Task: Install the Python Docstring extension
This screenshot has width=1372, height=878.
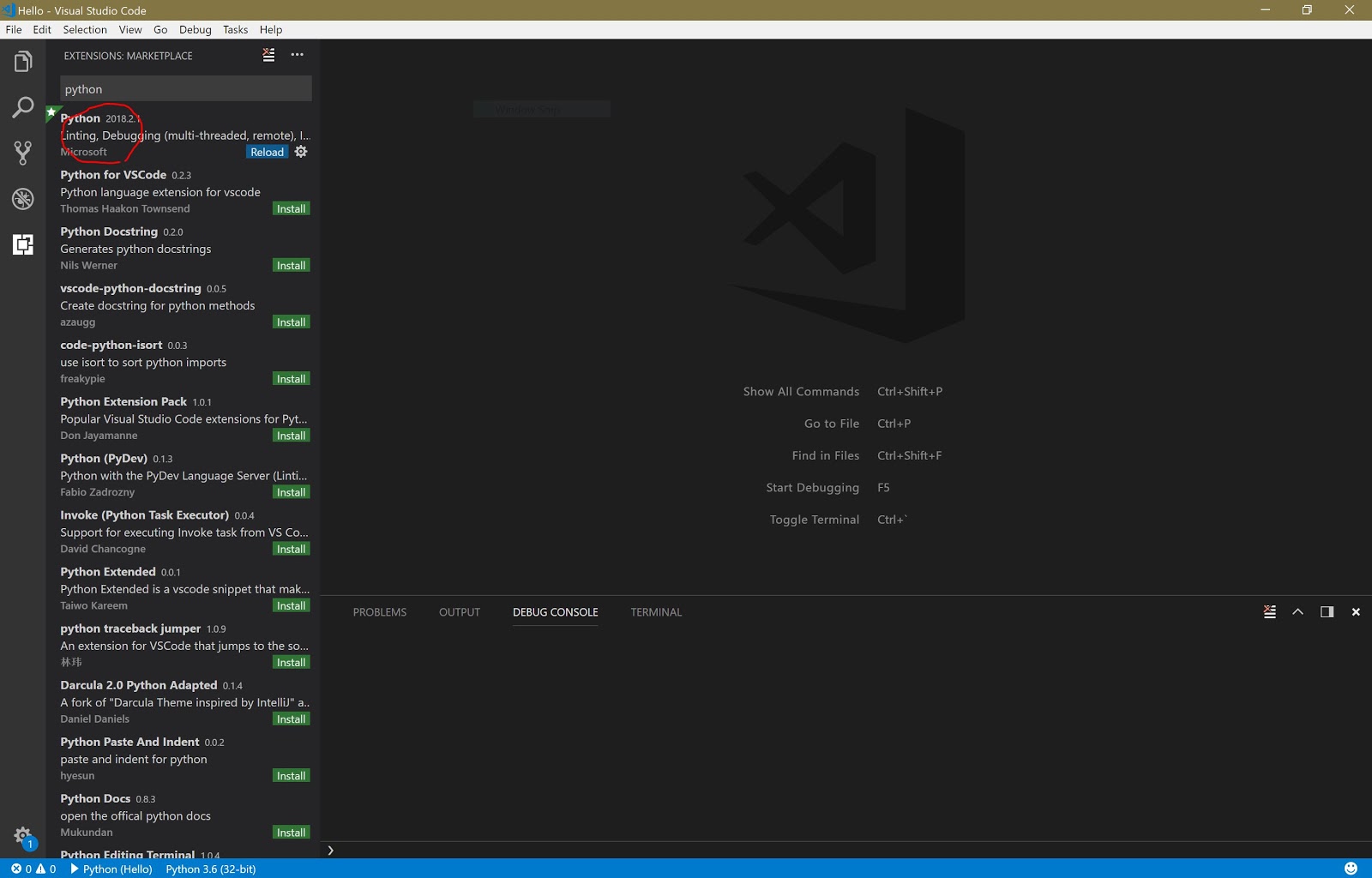Action: click(292, 265)
